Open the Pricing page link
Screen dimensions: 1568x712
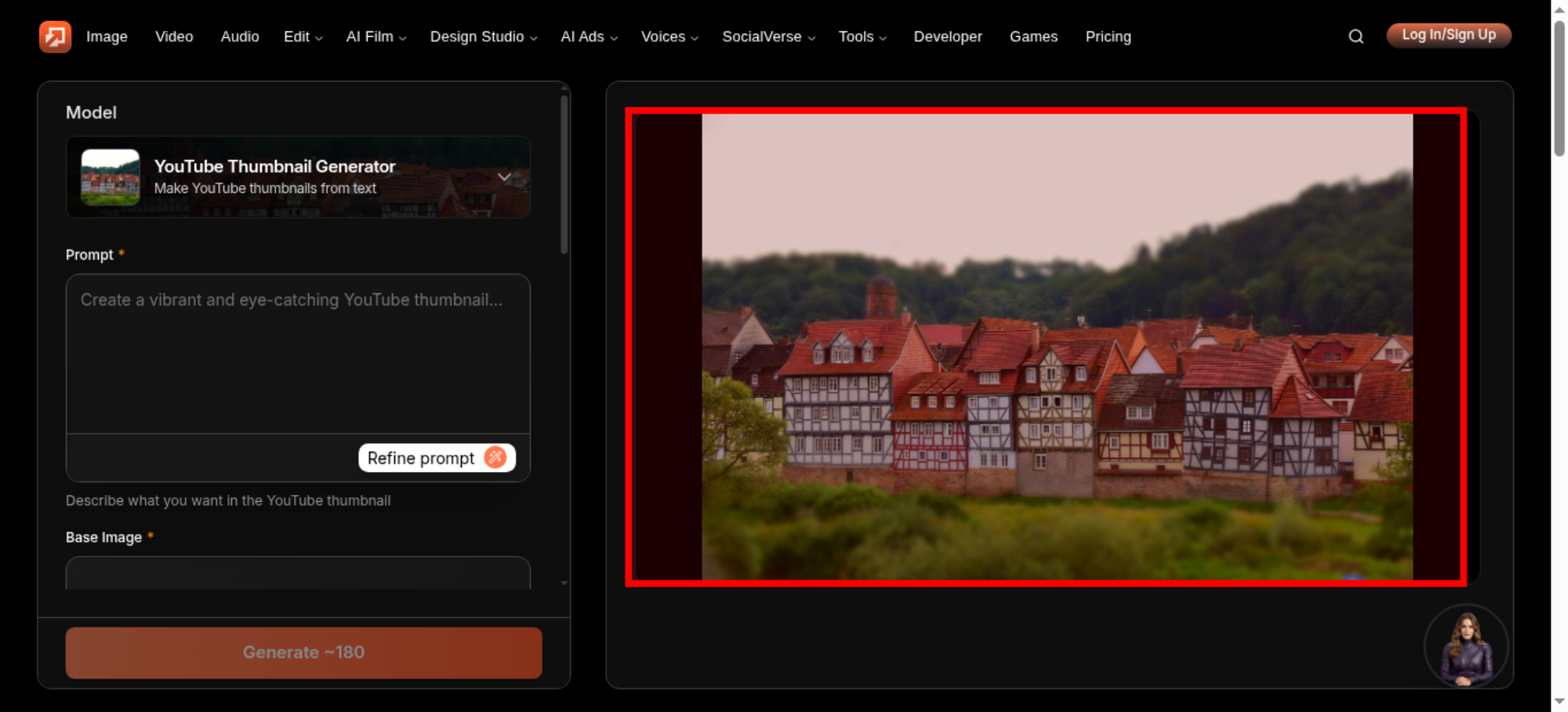[1108, 37]
